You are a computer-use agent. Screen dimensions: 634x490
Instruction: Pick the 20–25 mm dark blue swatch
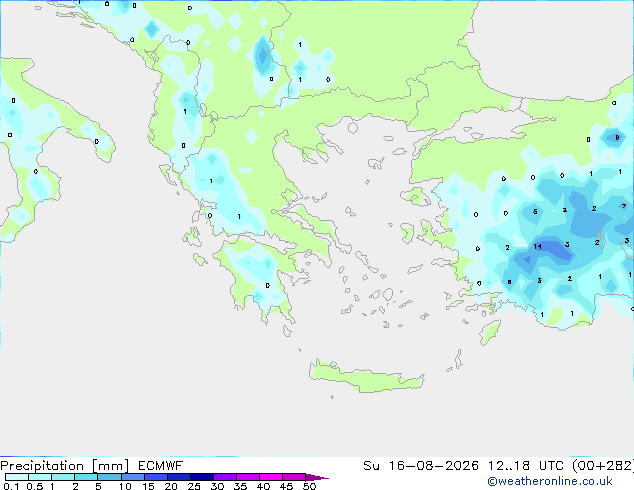[x=179, y=477]
